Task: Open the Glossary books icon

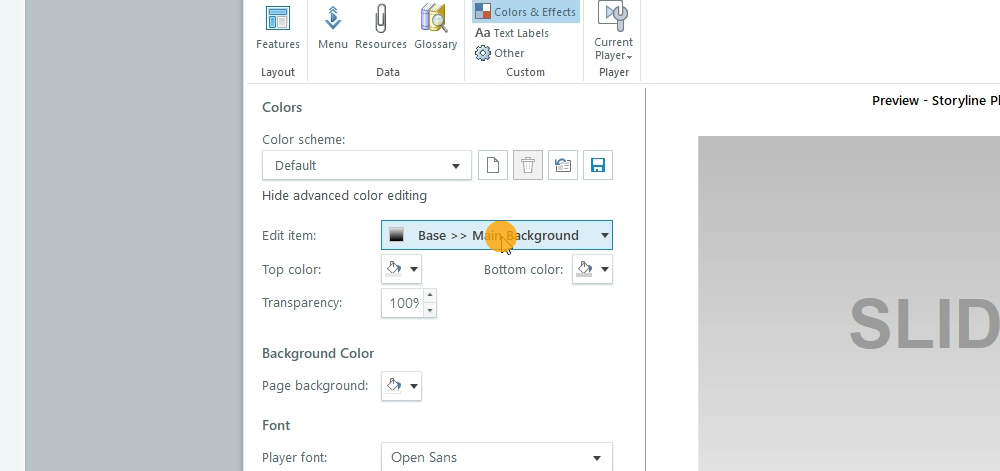Action: pos(435,28)
